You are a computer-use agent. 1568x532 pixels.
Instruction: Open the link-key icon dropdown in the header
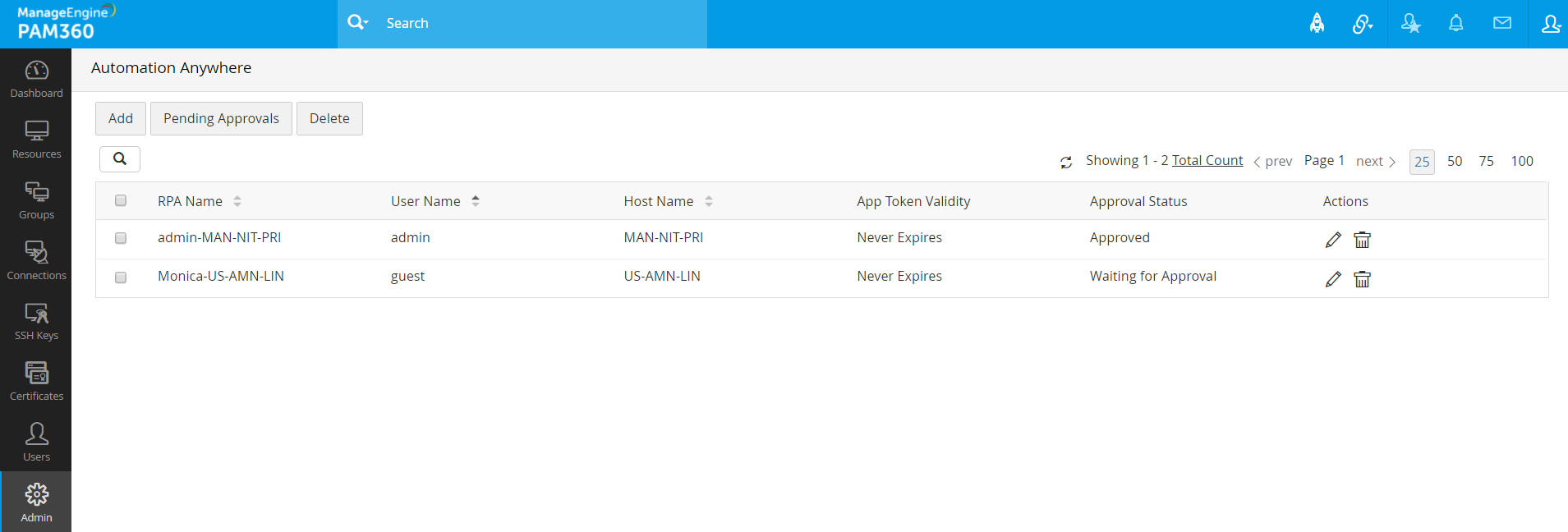1363,24
